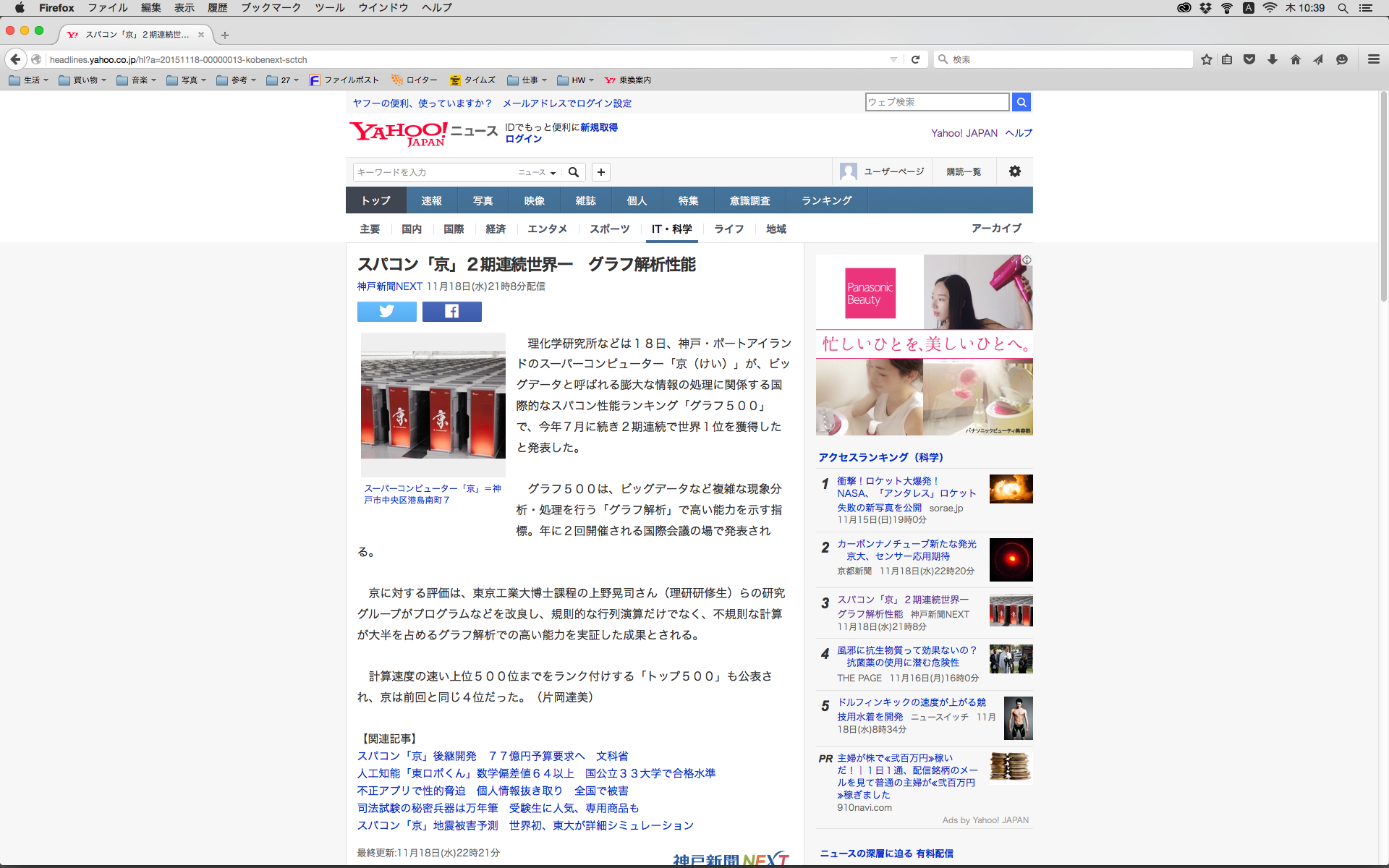This screenshot has height=868, width=1389.
Task: Expand the 生活 bookmarks folder
Action: pyautogui.click(x=29, y=80)
